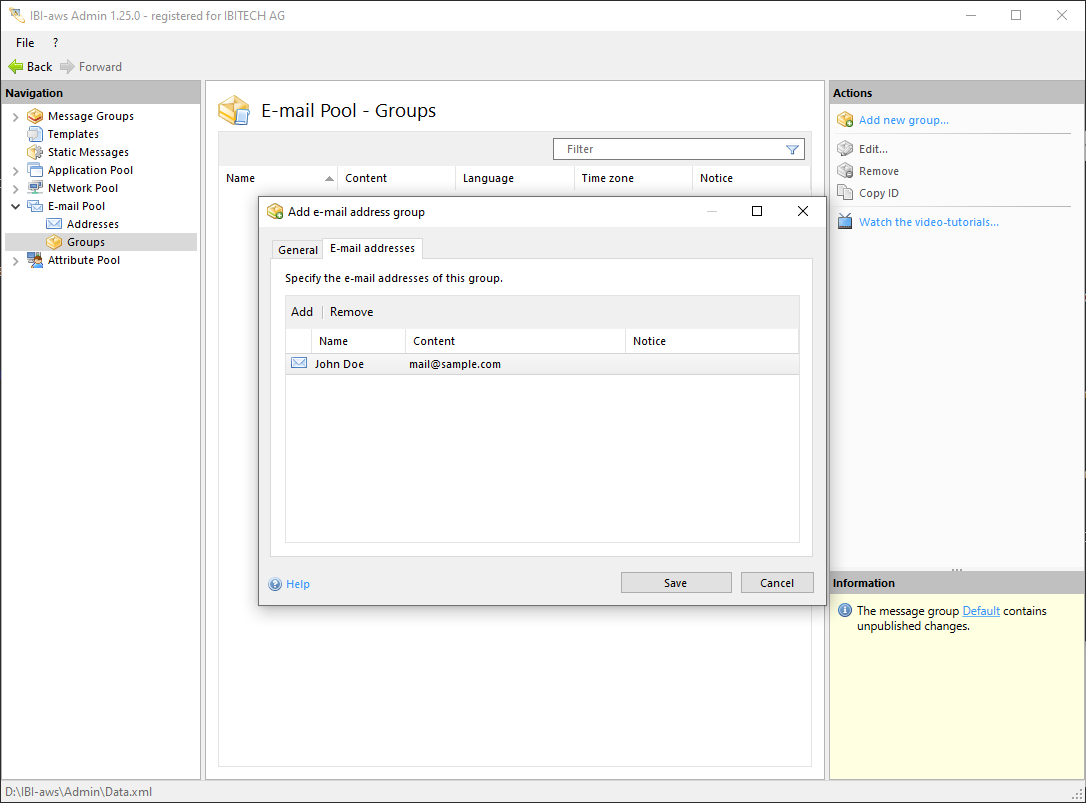This screenshot has width=1086, height=803.
Task: Cancel the add e-mail group dialog
Action: pos(776,583)
